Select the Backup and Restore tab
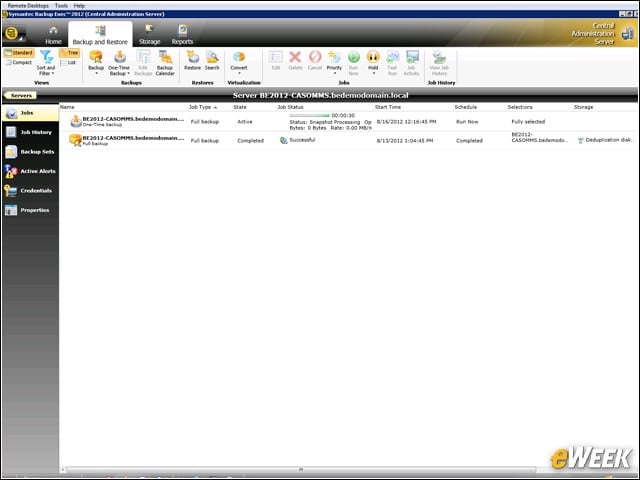This screenshot has width=640, height=480. [x=100, y=35]
